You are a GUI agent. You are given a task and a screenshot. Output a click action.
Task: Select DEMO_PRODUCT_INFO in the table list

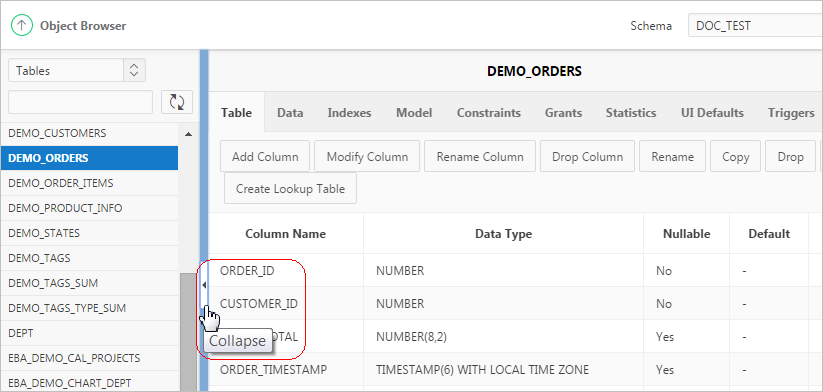coord(89,208)
